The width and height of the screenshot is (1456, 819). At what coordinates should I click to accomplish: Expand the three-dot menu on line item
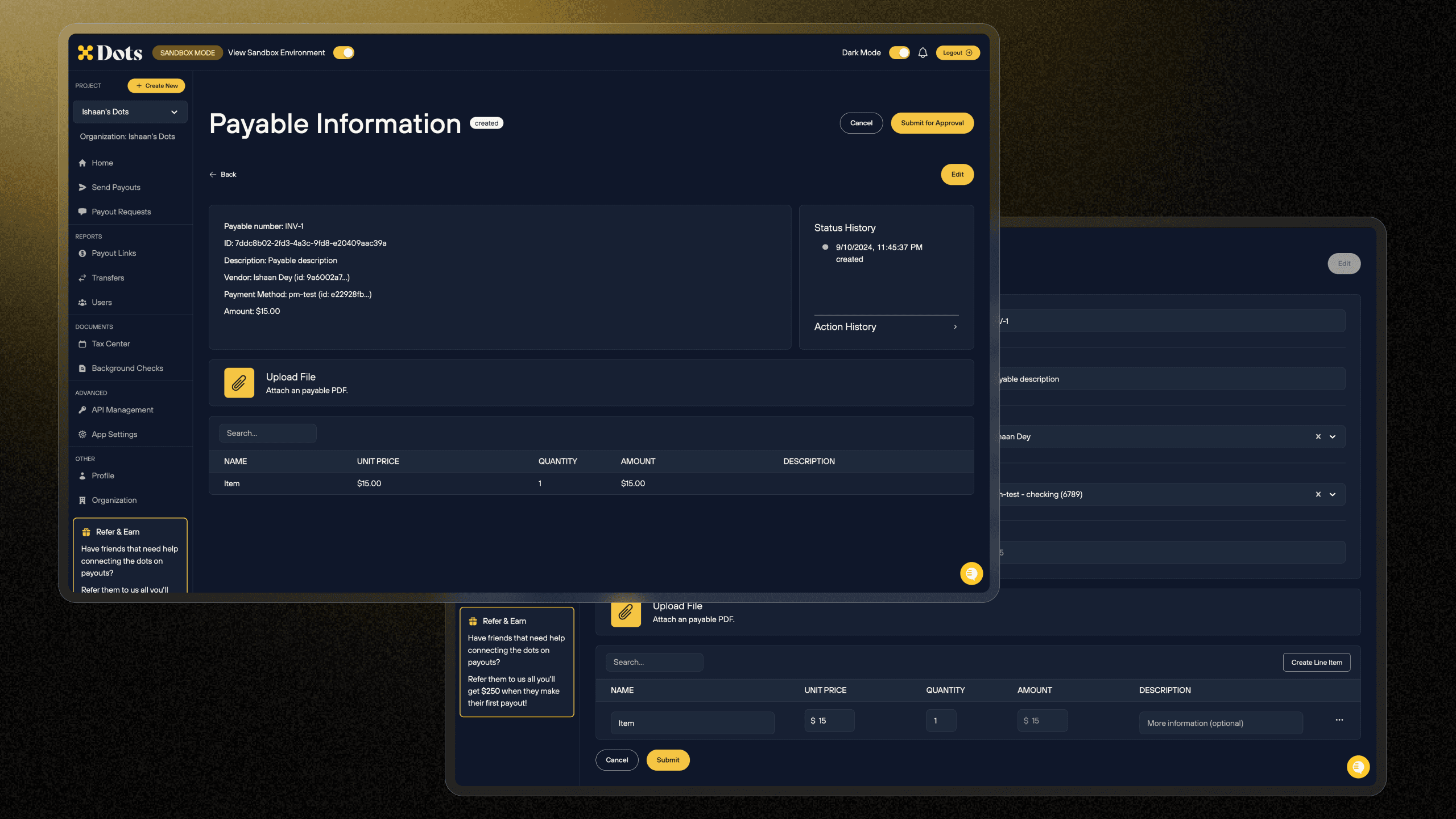point(1339,720)
